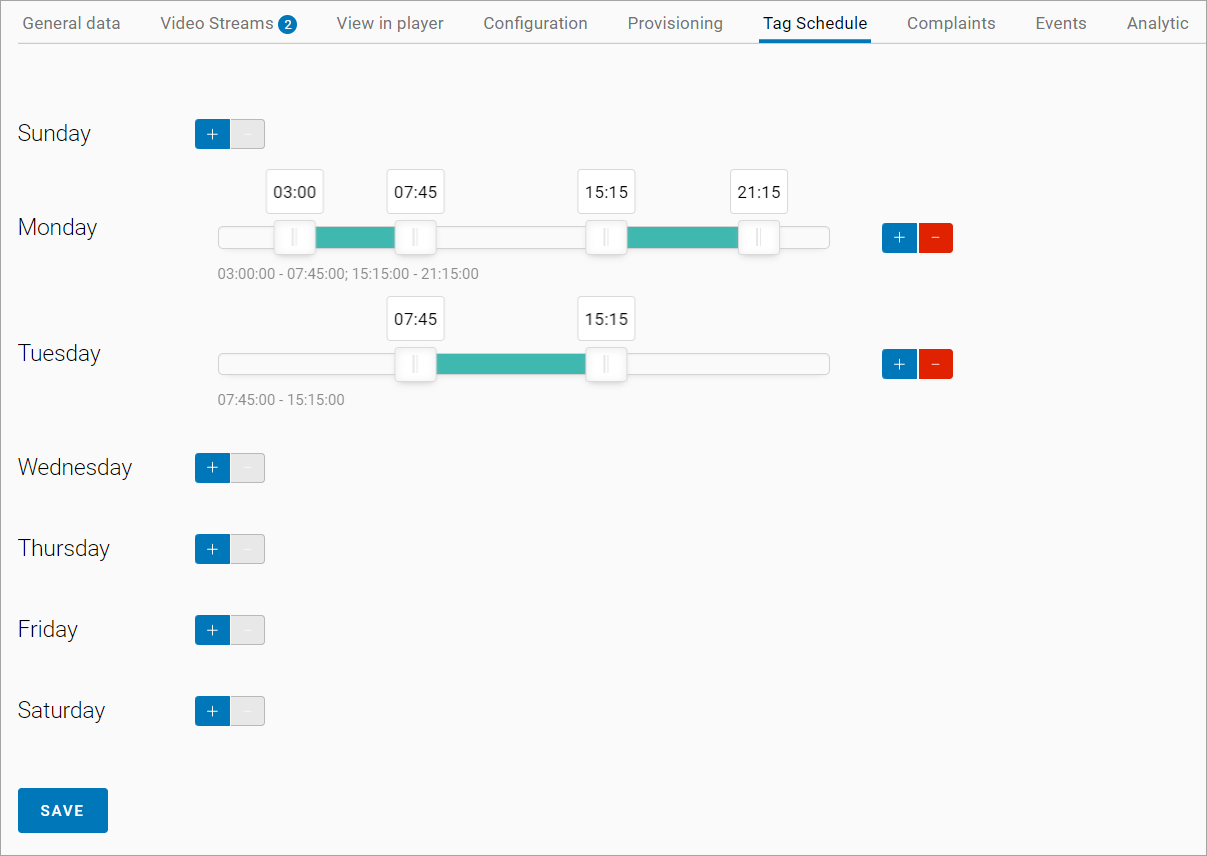Screen dimensions: 1207x856
Task: Click Monday's 15:15 time tooltip
Action: (x=606, y=192)
